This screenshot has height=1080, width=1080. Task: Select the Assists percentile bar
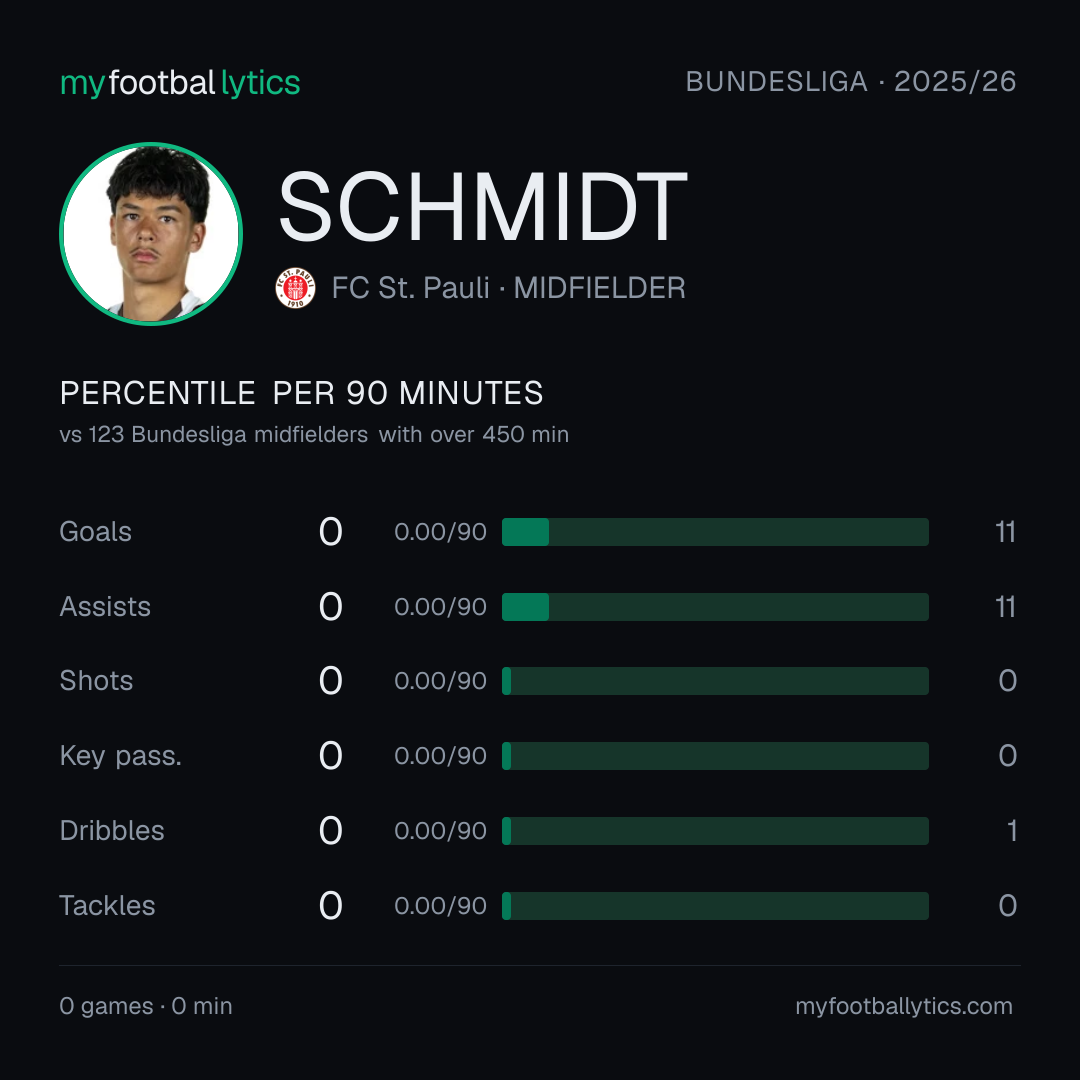point(715,607)
